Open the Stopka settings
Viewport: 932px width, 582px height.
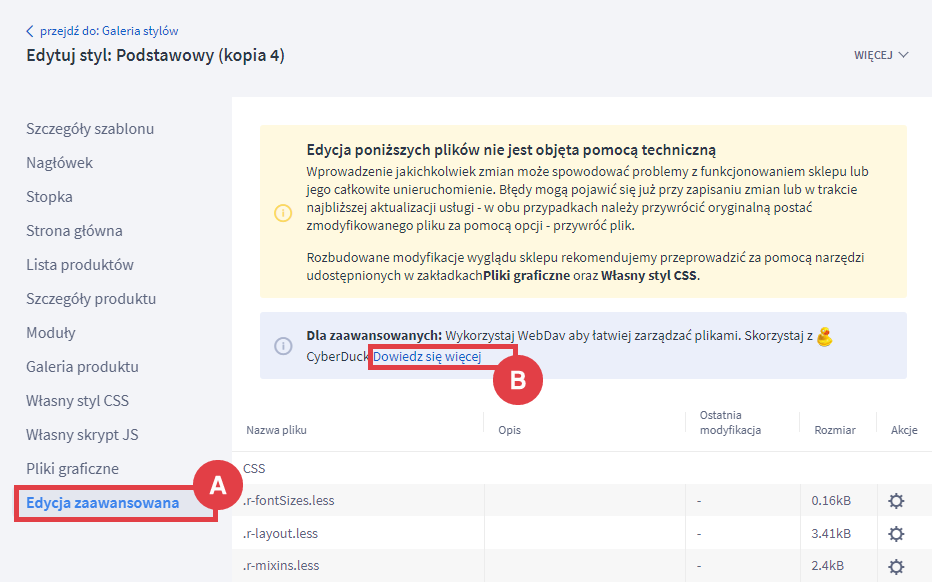49,197
